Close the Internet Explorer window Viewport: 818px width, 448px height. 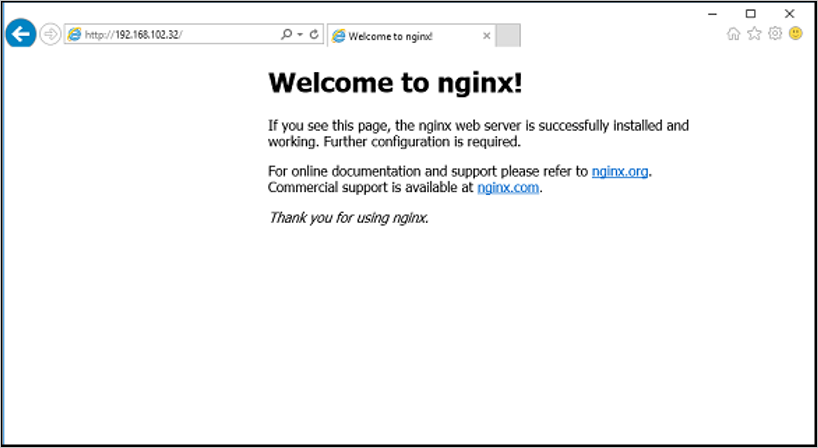[x=789, y=14]
